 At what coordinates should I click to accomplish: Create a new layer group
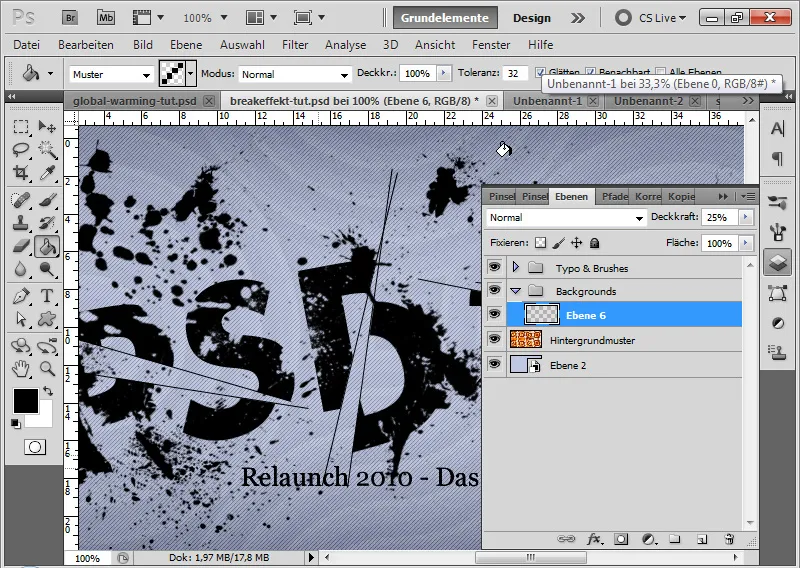coord(674,539)
